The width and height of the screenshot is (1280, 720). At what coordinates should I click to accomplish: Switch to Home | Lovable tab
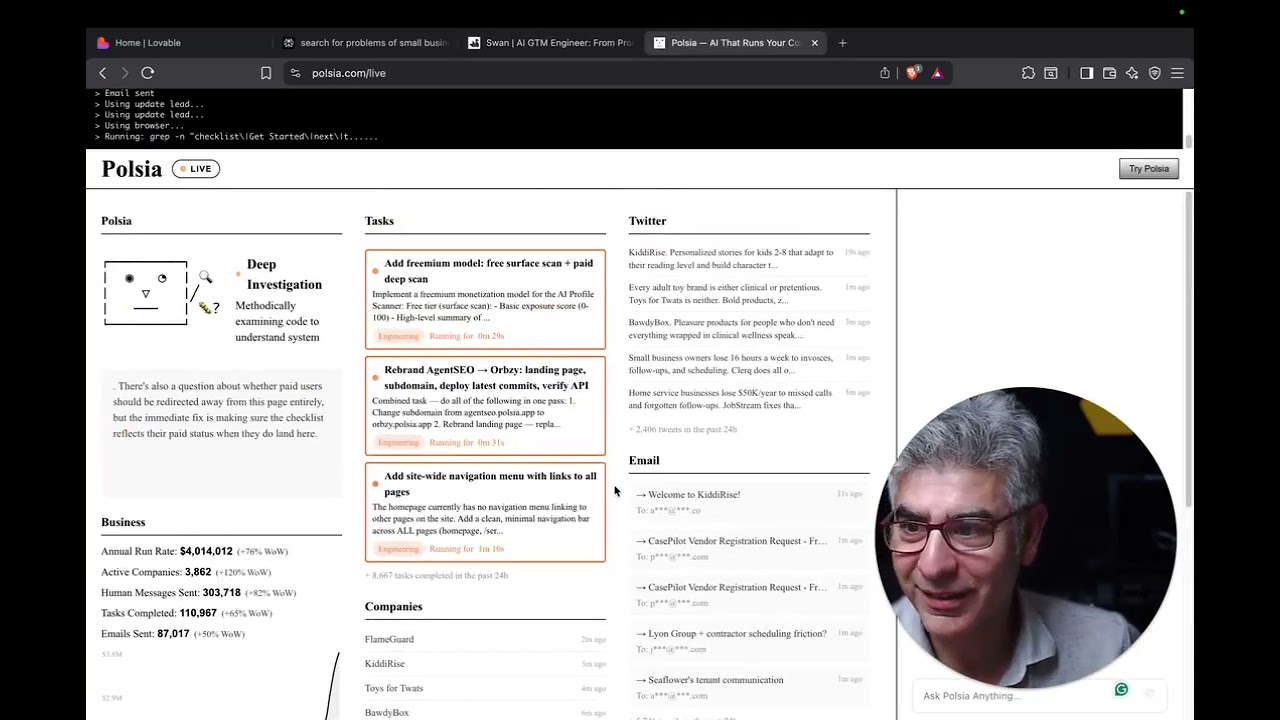pyautogui.click(x=180, y=43)
